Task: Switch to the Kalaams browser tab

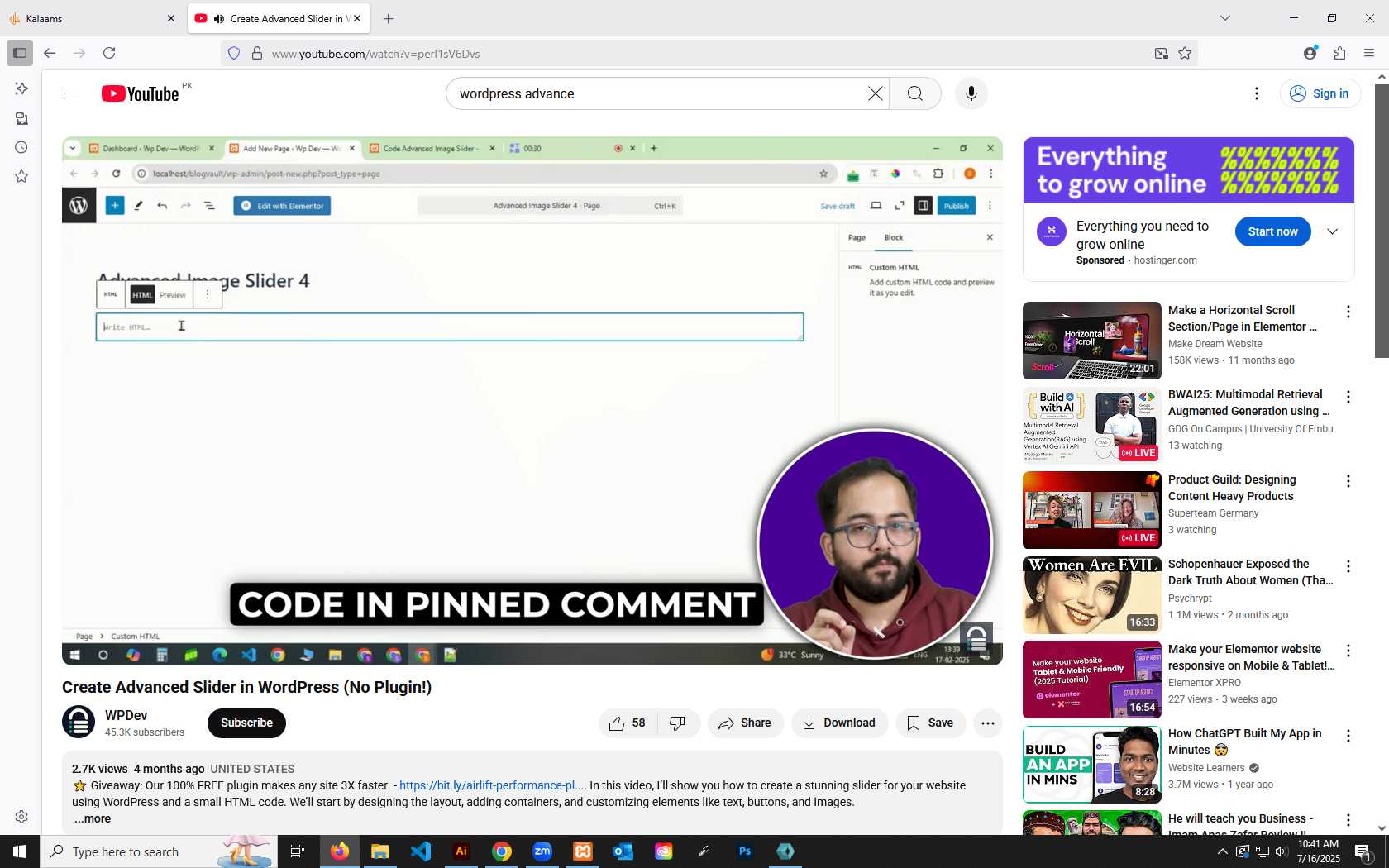Action: (x=93, y=18)
